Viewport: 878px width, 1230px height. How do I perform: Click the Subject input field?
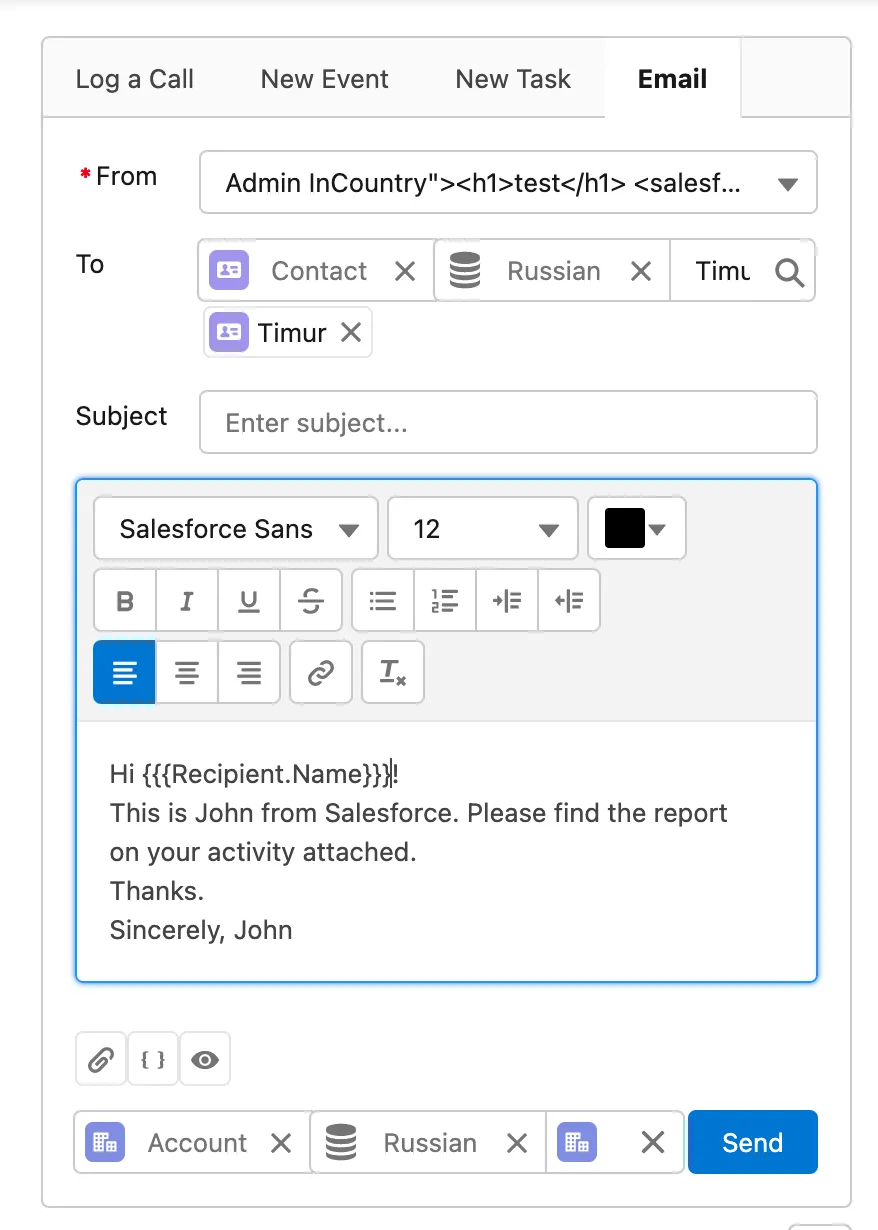point(508,423)
